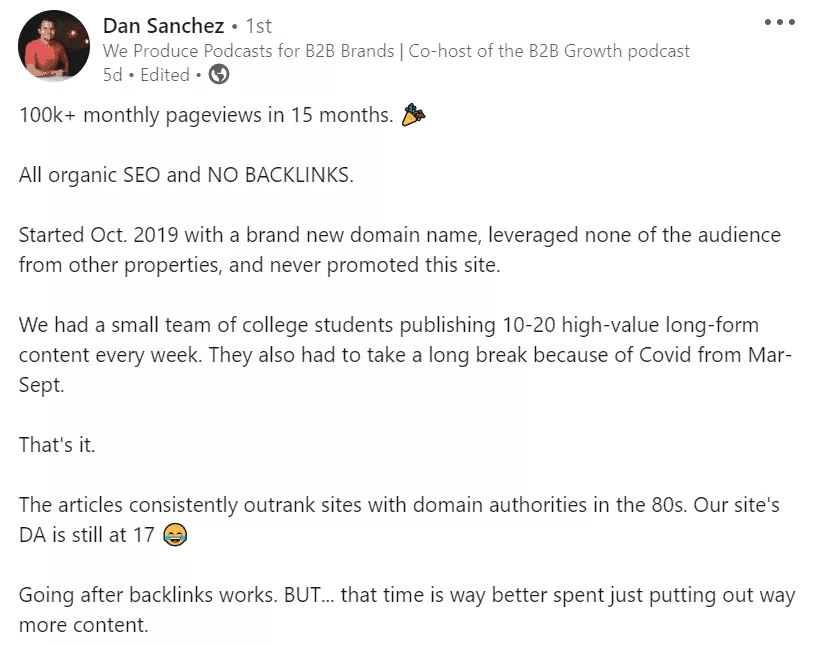Open Dan Sanchez's profile photo
The image size is (817, 646).
54,46
